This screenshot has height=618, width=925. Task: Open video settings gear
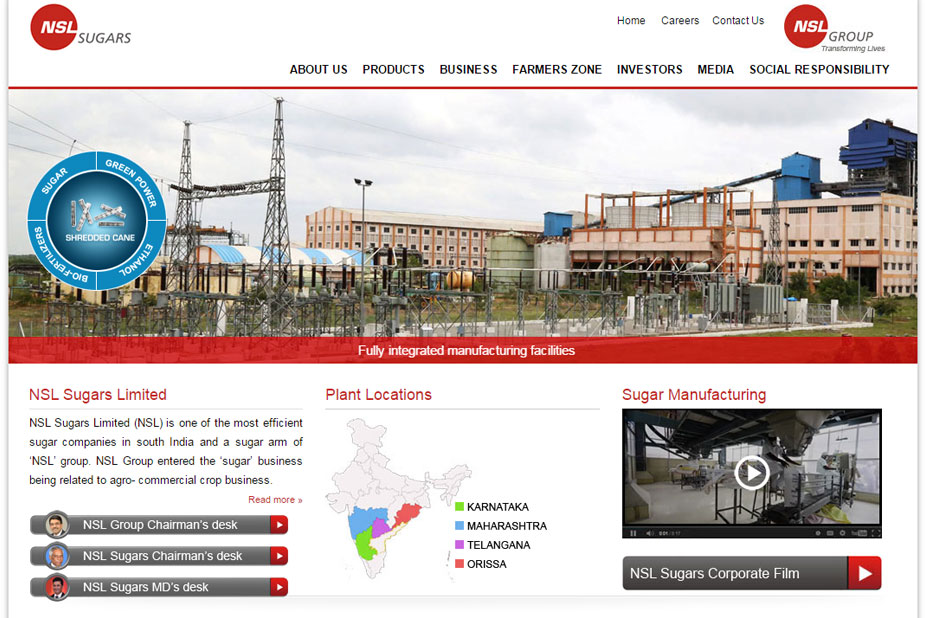click(842, 533)
